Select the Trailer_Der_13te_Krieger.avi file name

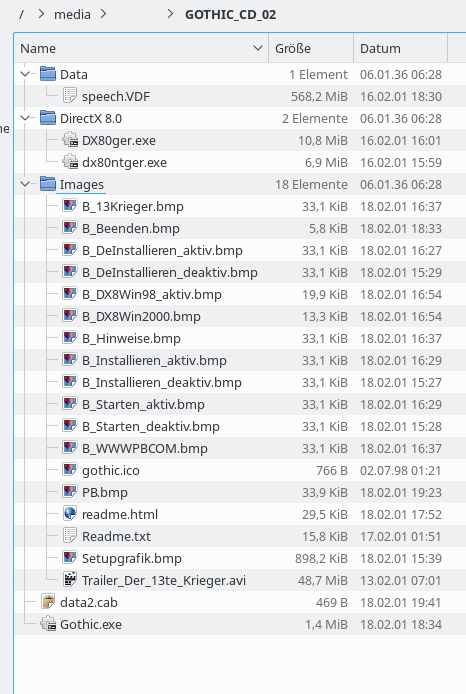pyautogui.click(x=164, y=580)
